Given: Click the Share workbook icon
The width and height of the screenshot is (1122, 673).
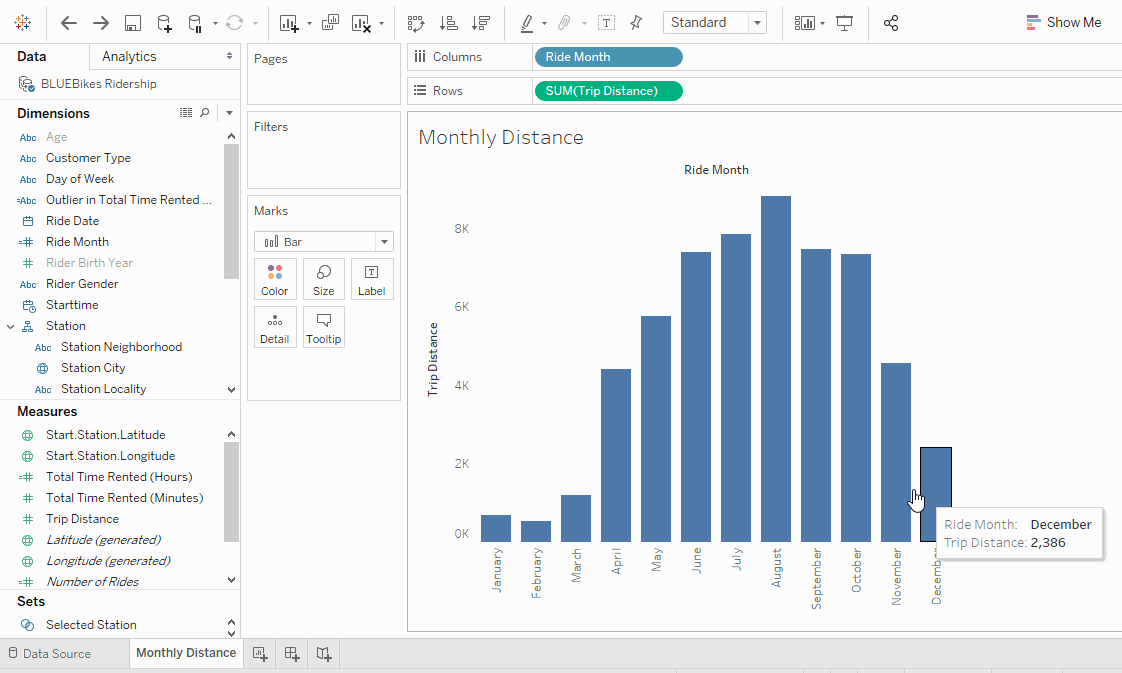Looking at the screenshot, I should click(x=891, y=23).
